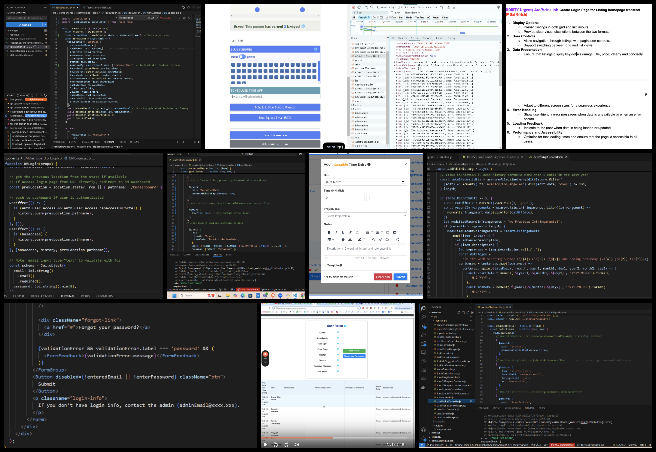Click the "Submit" text in login code
The image size is (656, 452).
(46, 384)
